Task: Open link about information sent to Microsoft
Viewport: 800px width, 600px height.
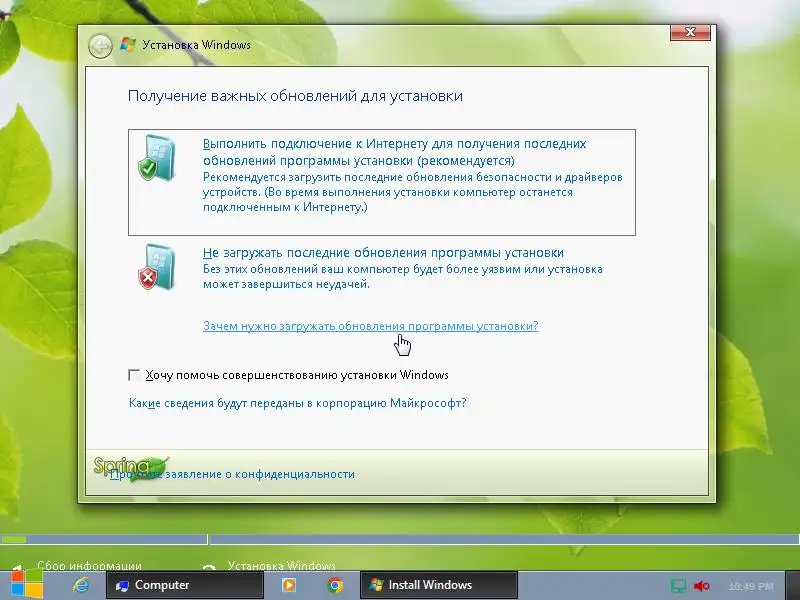Action: (297, 403)
